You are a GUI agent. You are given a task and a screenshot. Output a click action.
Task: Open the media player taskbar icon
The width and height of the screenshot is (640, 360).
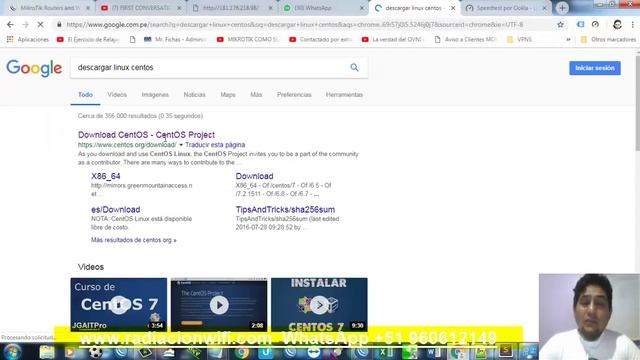(70, 352)
